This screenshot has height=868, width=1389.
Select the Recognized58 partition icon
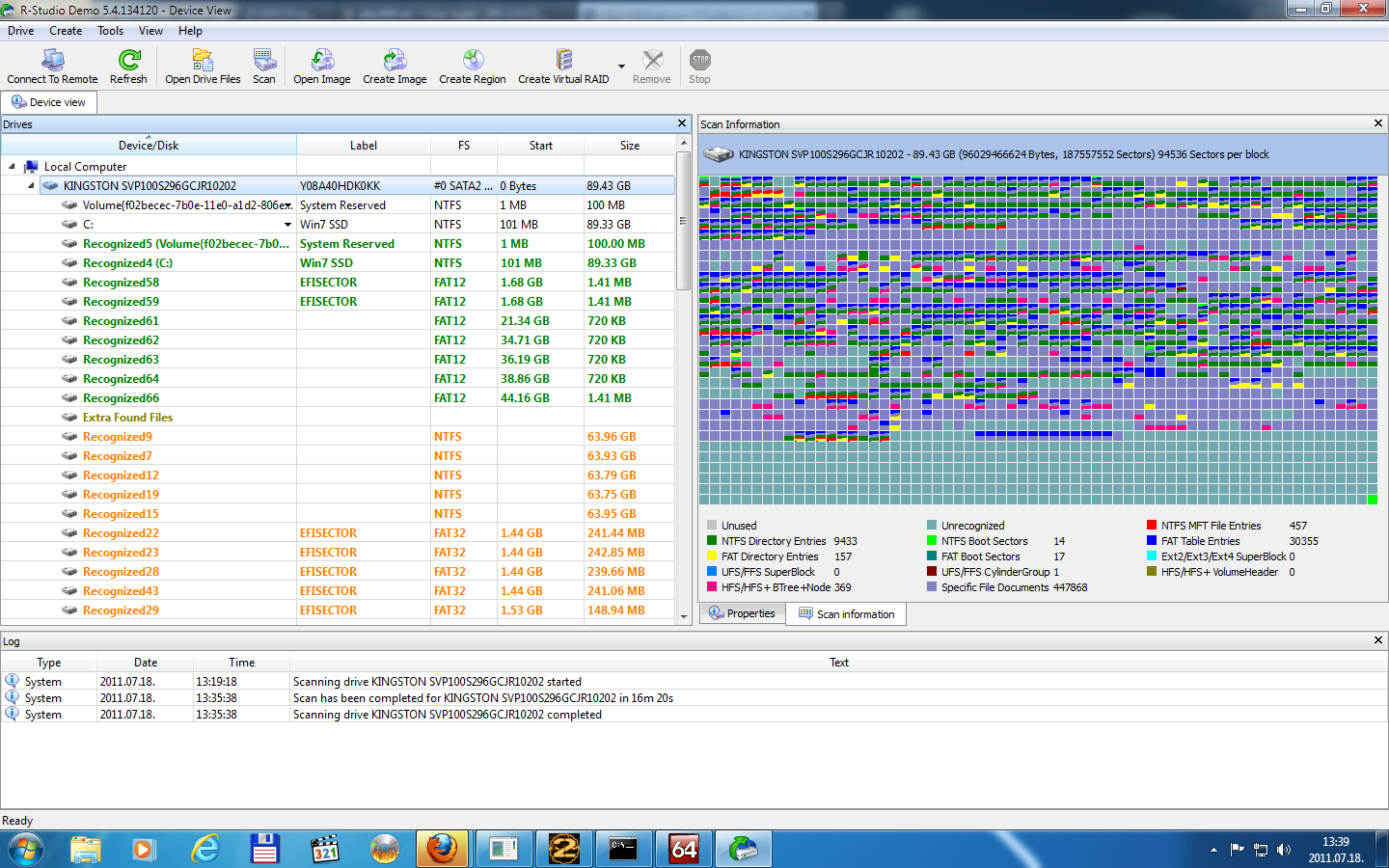(69, 283)
